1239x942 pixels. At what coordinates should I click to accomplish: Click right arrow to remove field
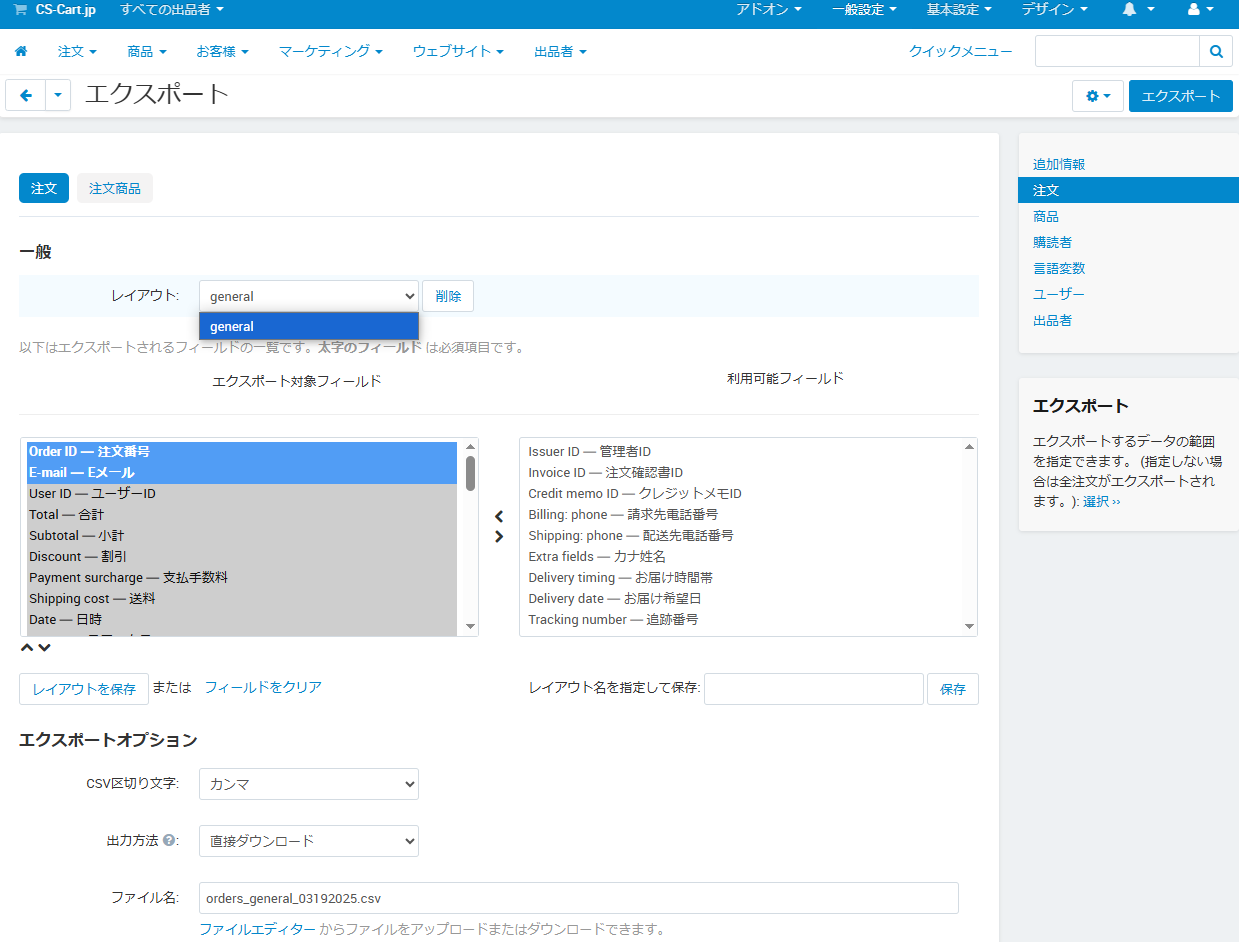[499, 537]
